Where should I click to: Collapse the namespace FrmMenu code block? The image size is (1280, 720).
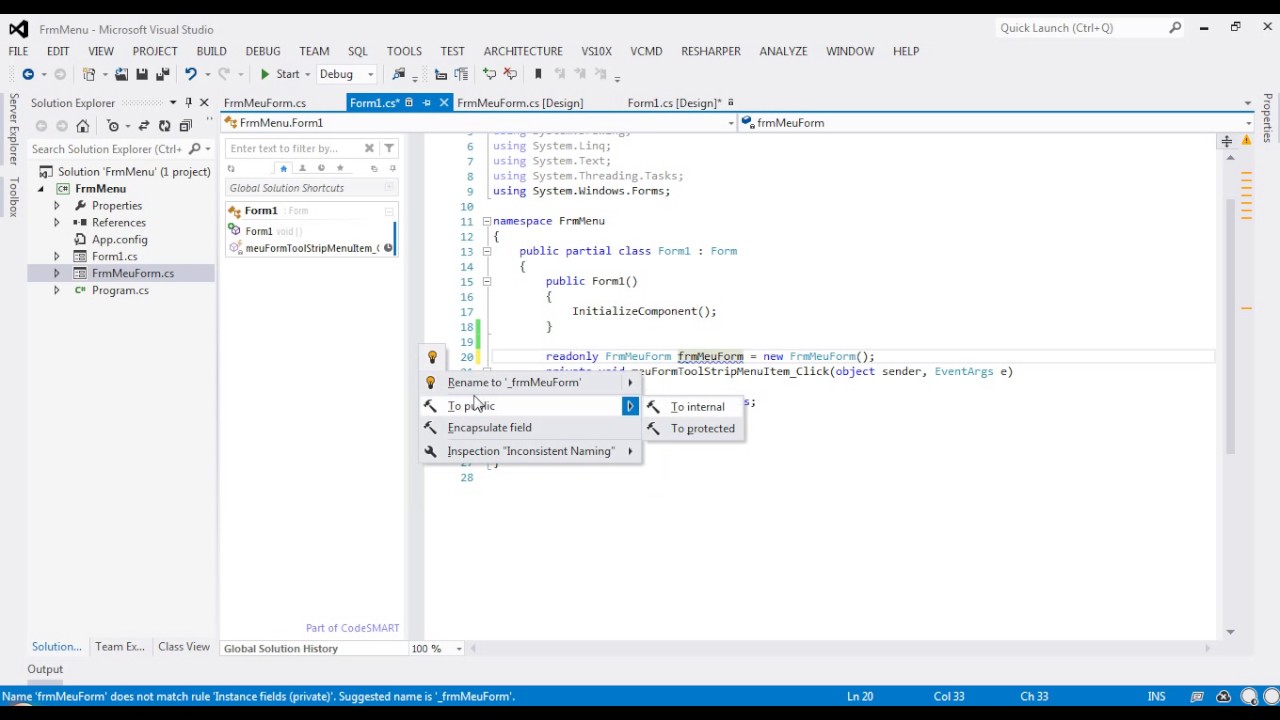pyautogui.click(x=486, y=222)
